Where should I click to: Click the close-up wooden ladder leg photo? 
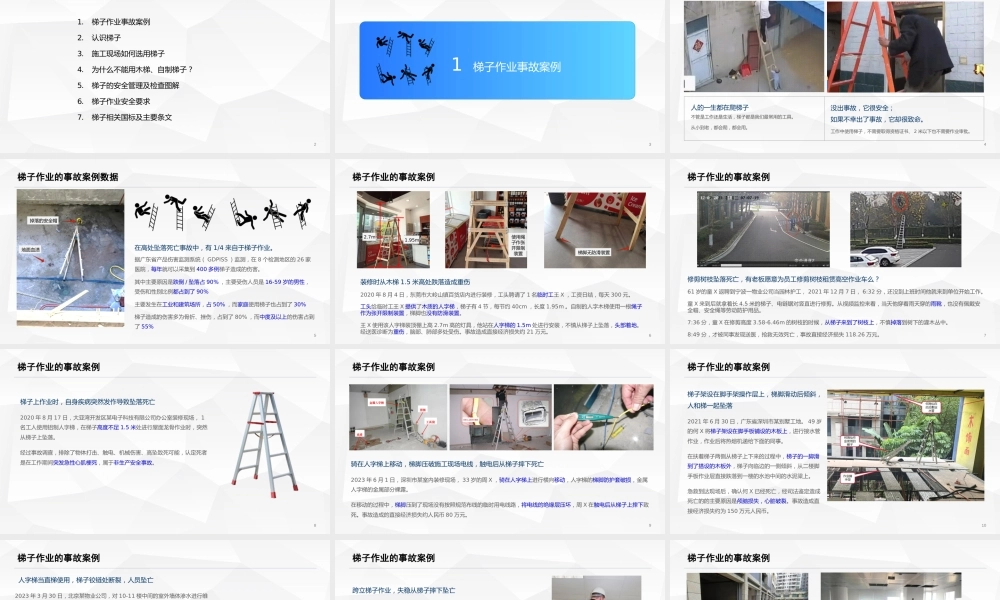pyautogui.click(x=594, y=230)
